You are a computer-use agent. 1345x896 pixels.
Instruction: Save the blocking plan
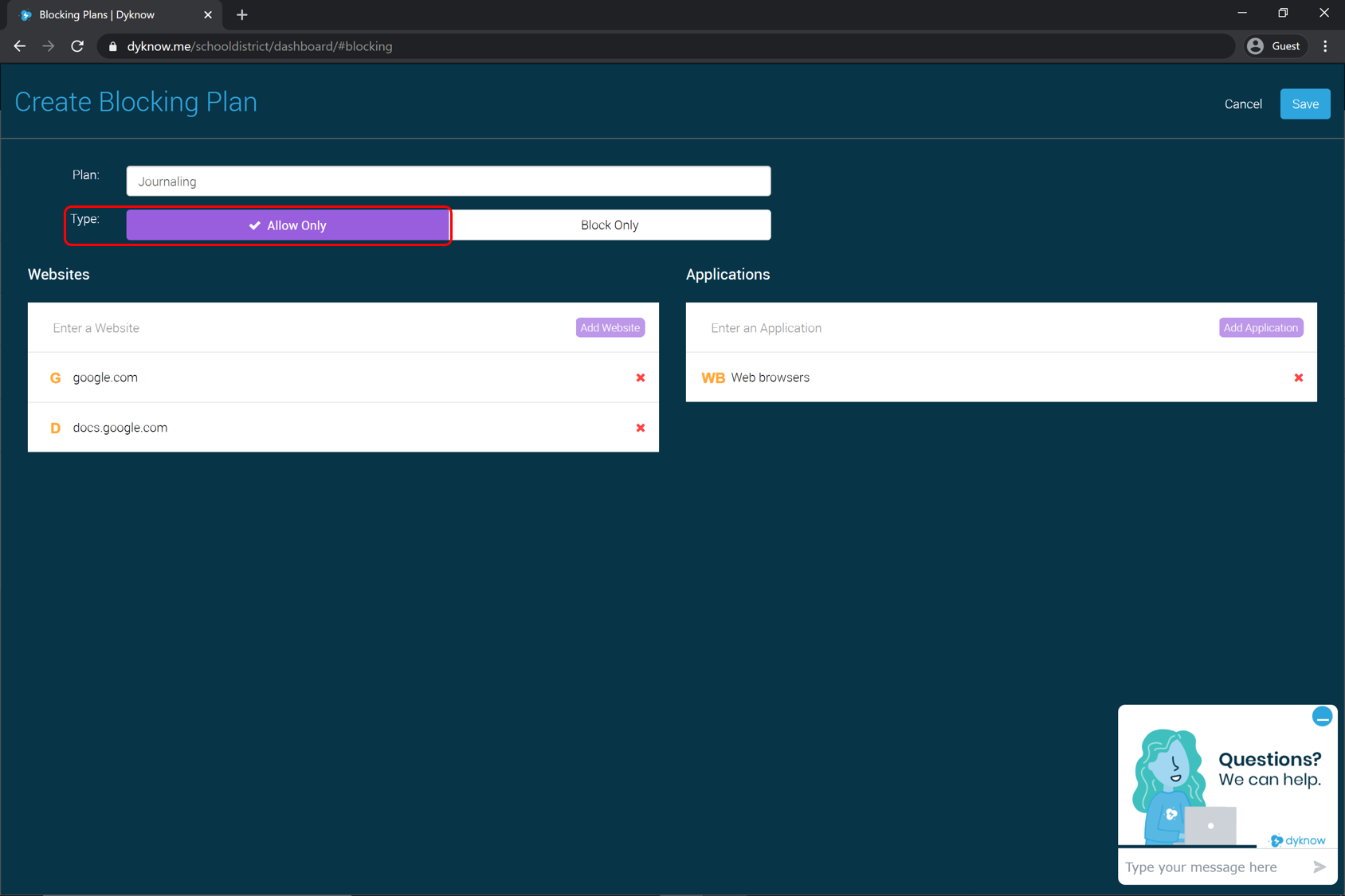coord(1304,104)
